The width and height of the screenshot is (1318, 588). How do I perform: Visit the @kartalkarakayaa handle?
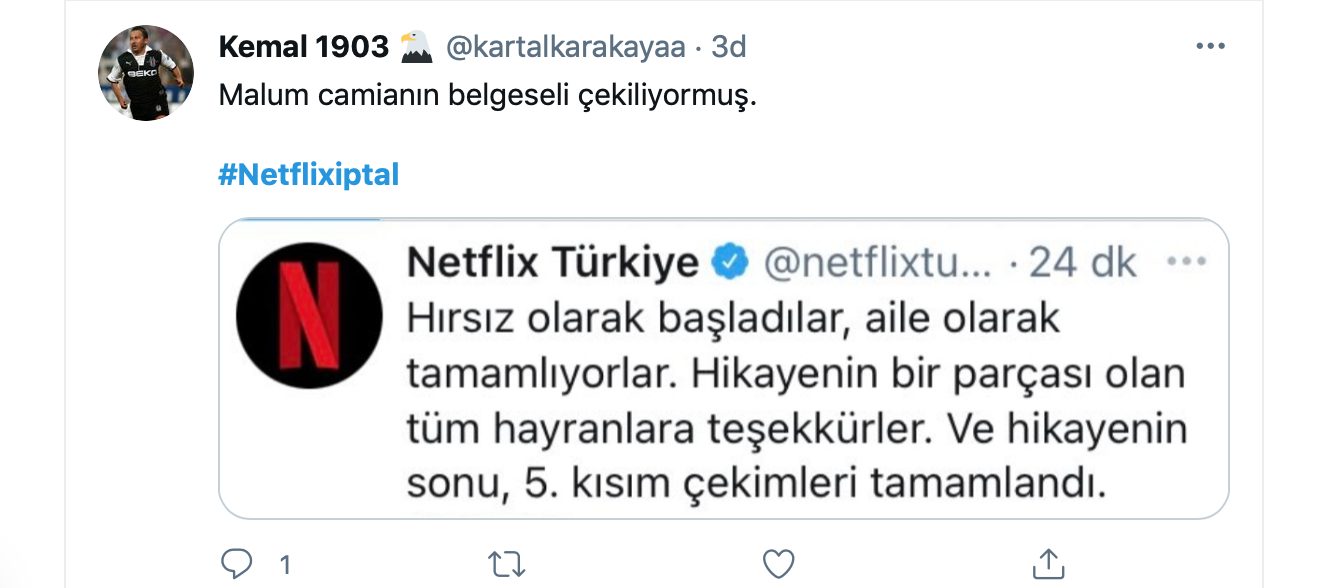pos(566,47)
